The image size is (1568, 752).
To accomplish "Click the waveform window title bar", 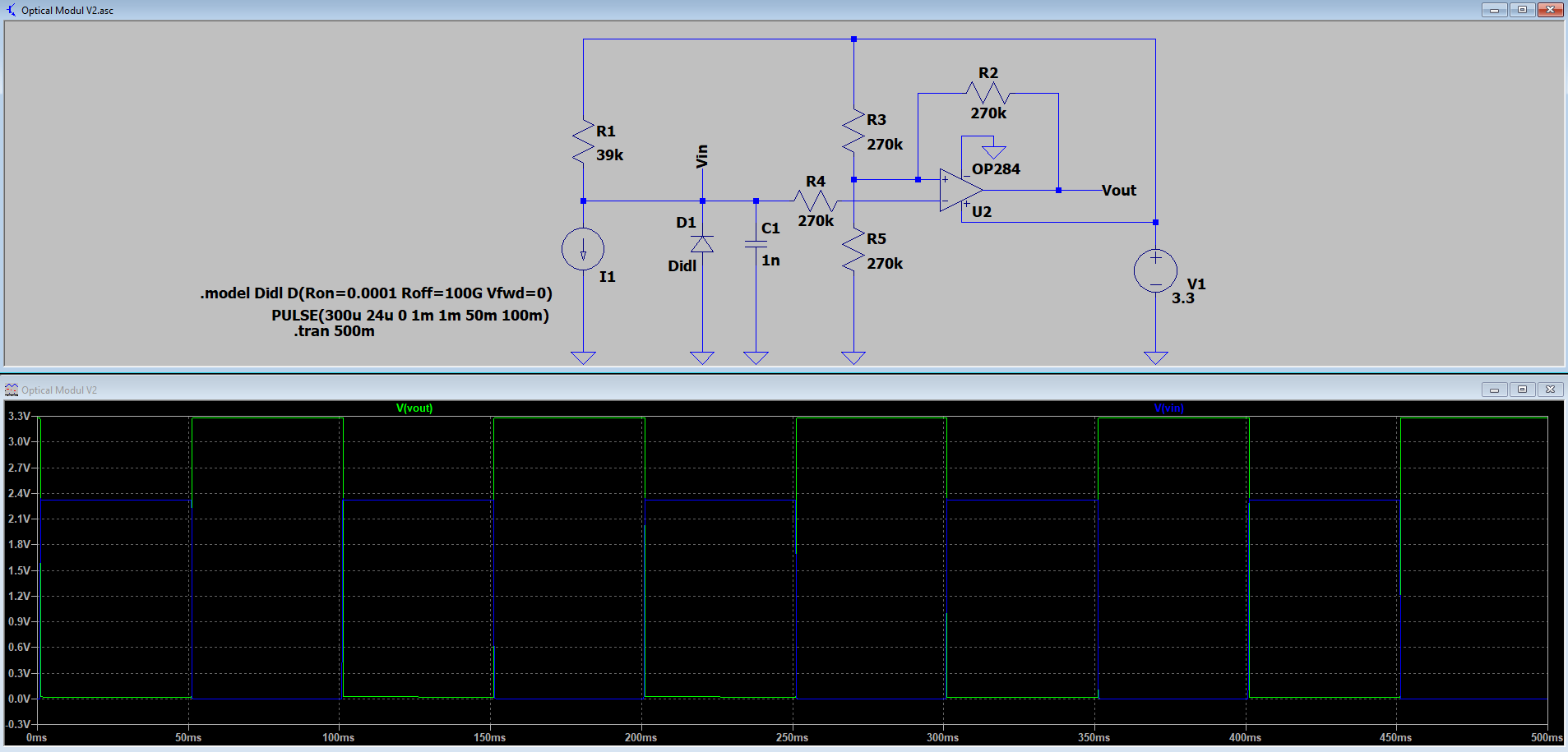I will click(58, 389).
